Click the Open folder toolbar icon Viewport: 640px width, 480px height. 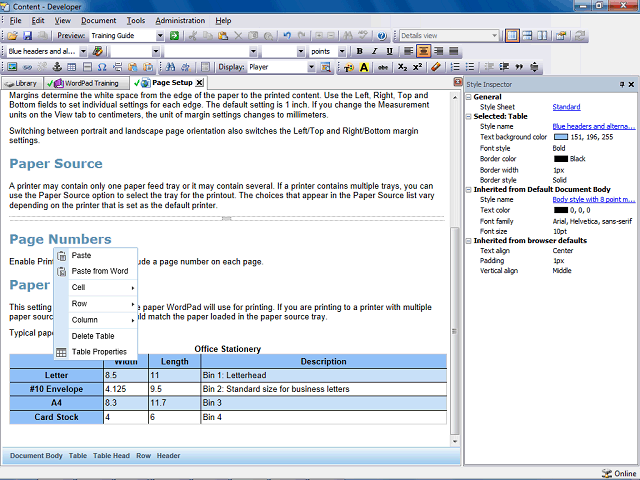tap(12, 36)
